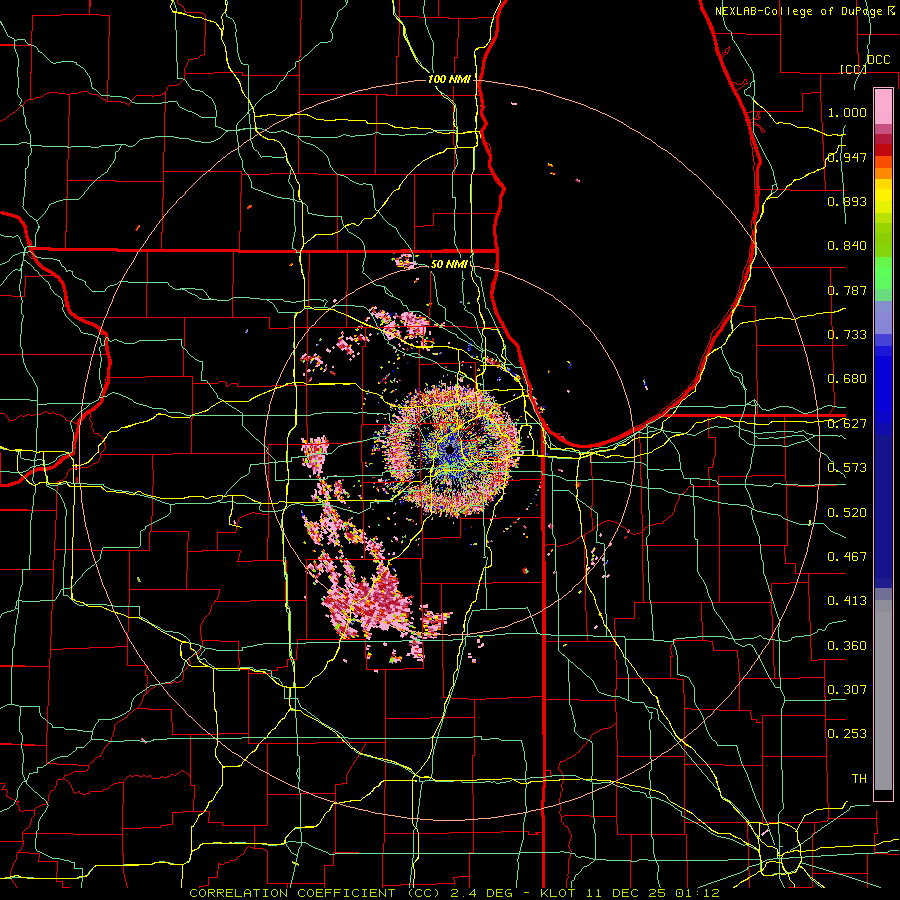
Task: Click the DCC label above the color scale
Action: [878, 60]
